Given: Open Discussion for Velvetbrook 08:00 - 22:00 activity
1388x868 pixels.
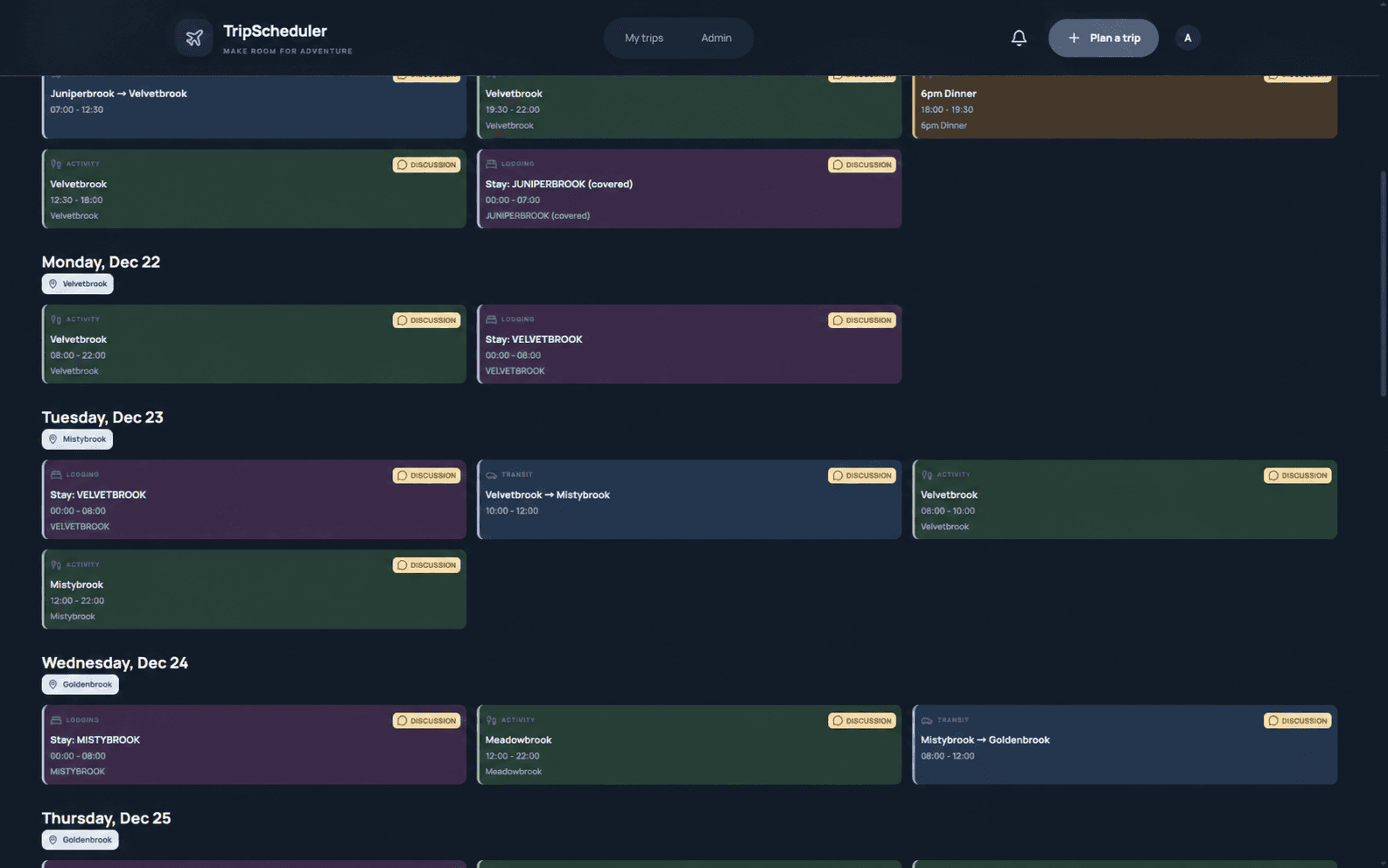Looking at the screenshot, I should (x=426, y=320).
